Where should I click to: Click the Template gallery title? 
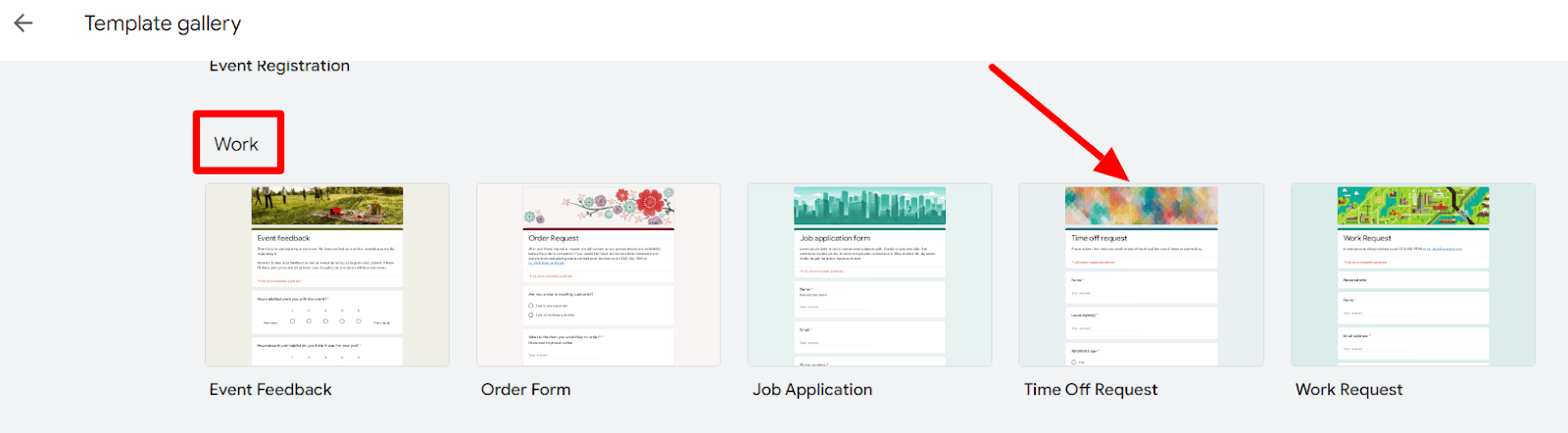pos(163,24)
